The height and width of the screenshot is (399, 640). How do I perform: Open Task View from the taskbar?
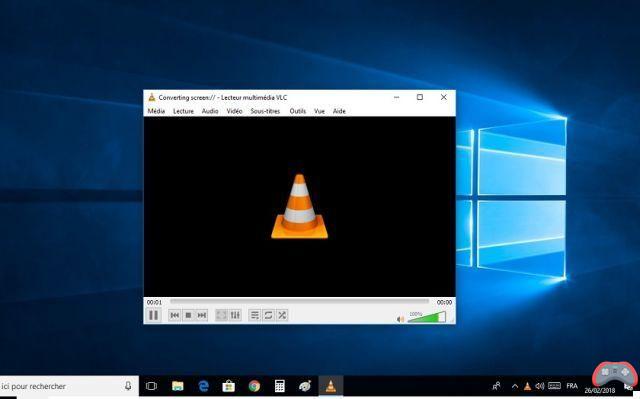pos(151,386)
